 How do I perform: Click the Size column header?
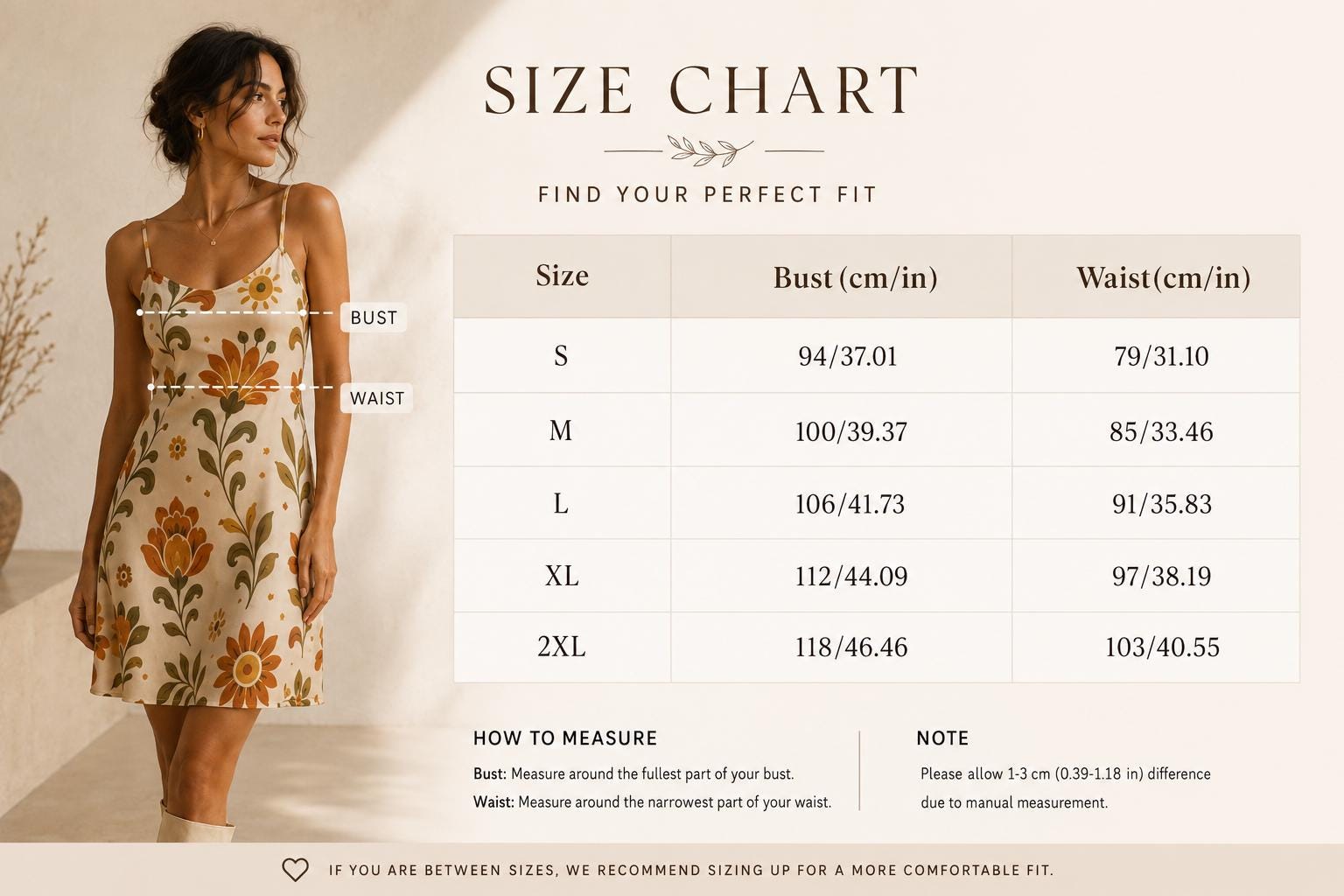tap(562, 276)
